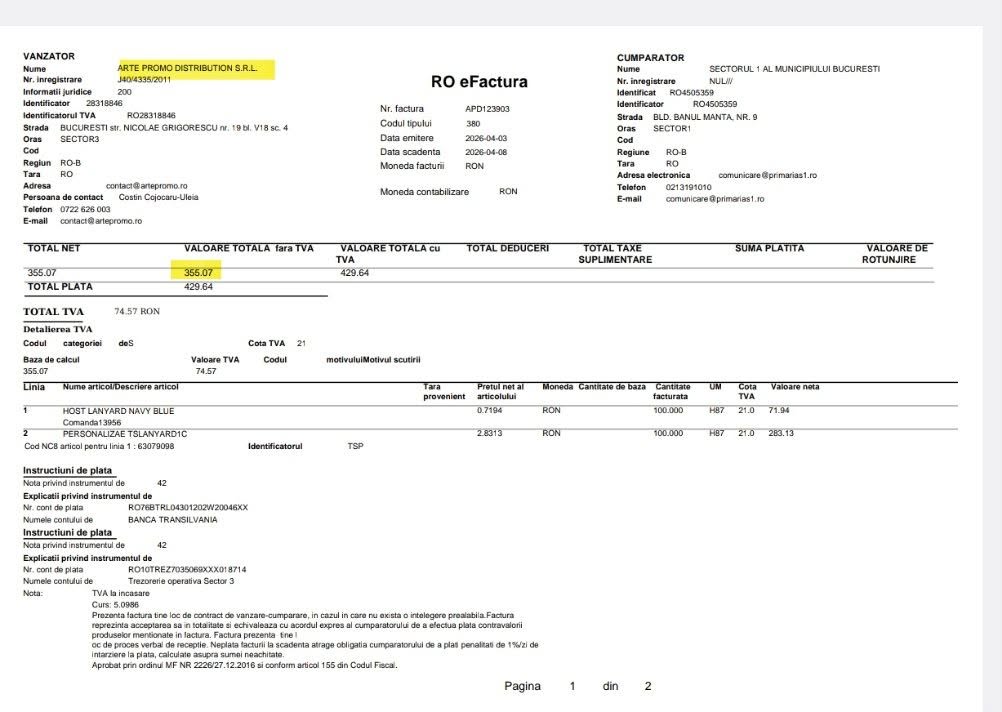
Task: Click unit price 2.8313
Action: tap(489, 433)
